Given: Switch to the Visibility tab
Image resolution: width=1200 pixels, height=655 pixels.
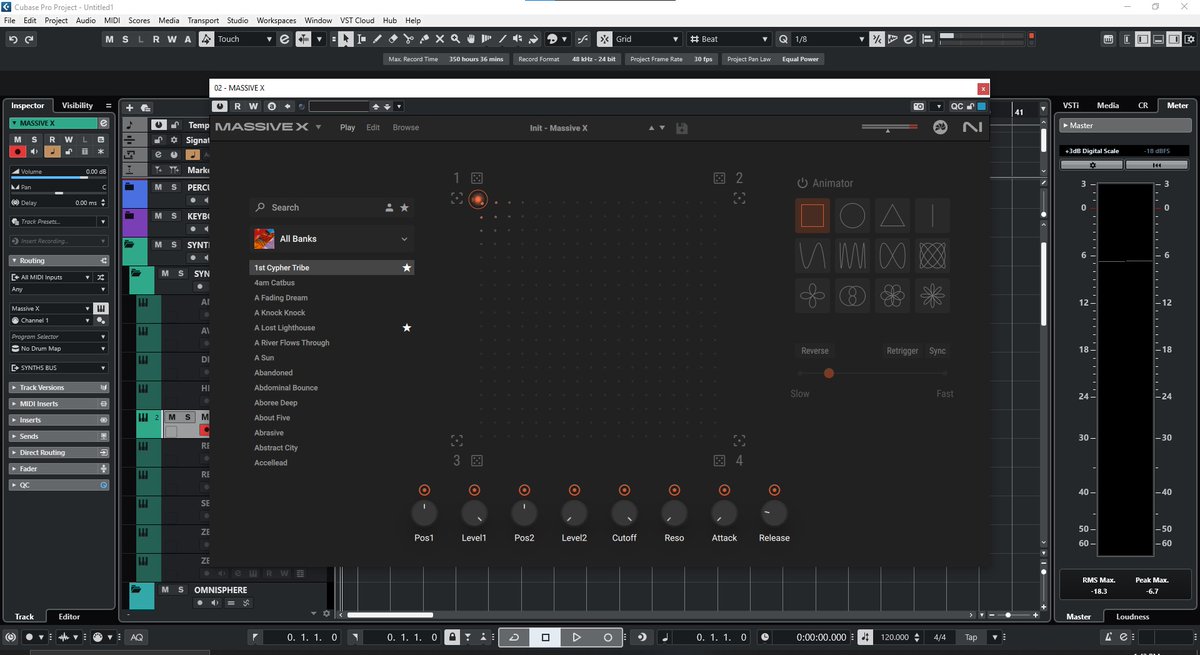Looking at the screenshot, I should [x=77, y=105].
